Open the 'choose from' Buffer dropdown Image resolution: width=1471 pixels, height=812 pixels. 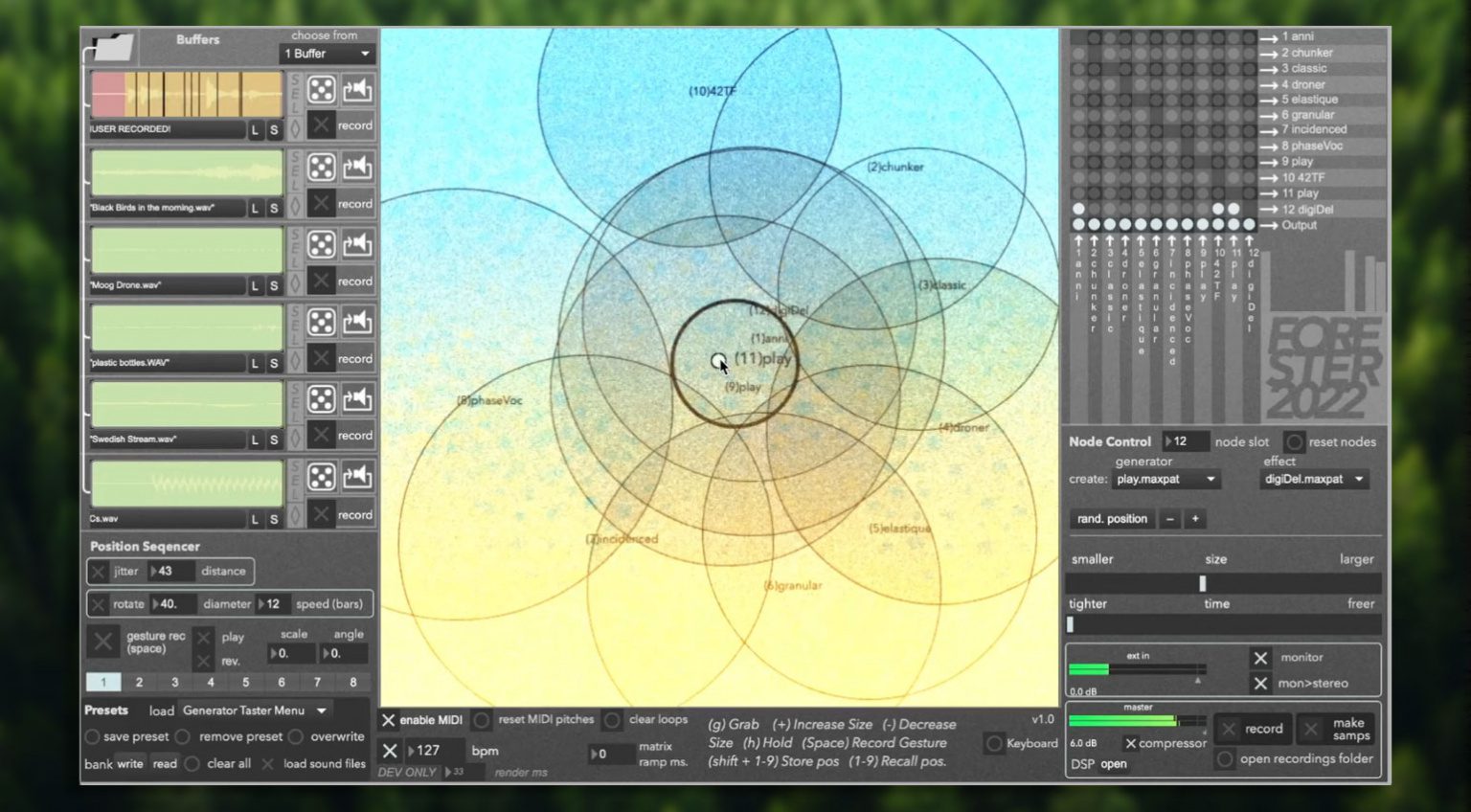coord(327,54)
